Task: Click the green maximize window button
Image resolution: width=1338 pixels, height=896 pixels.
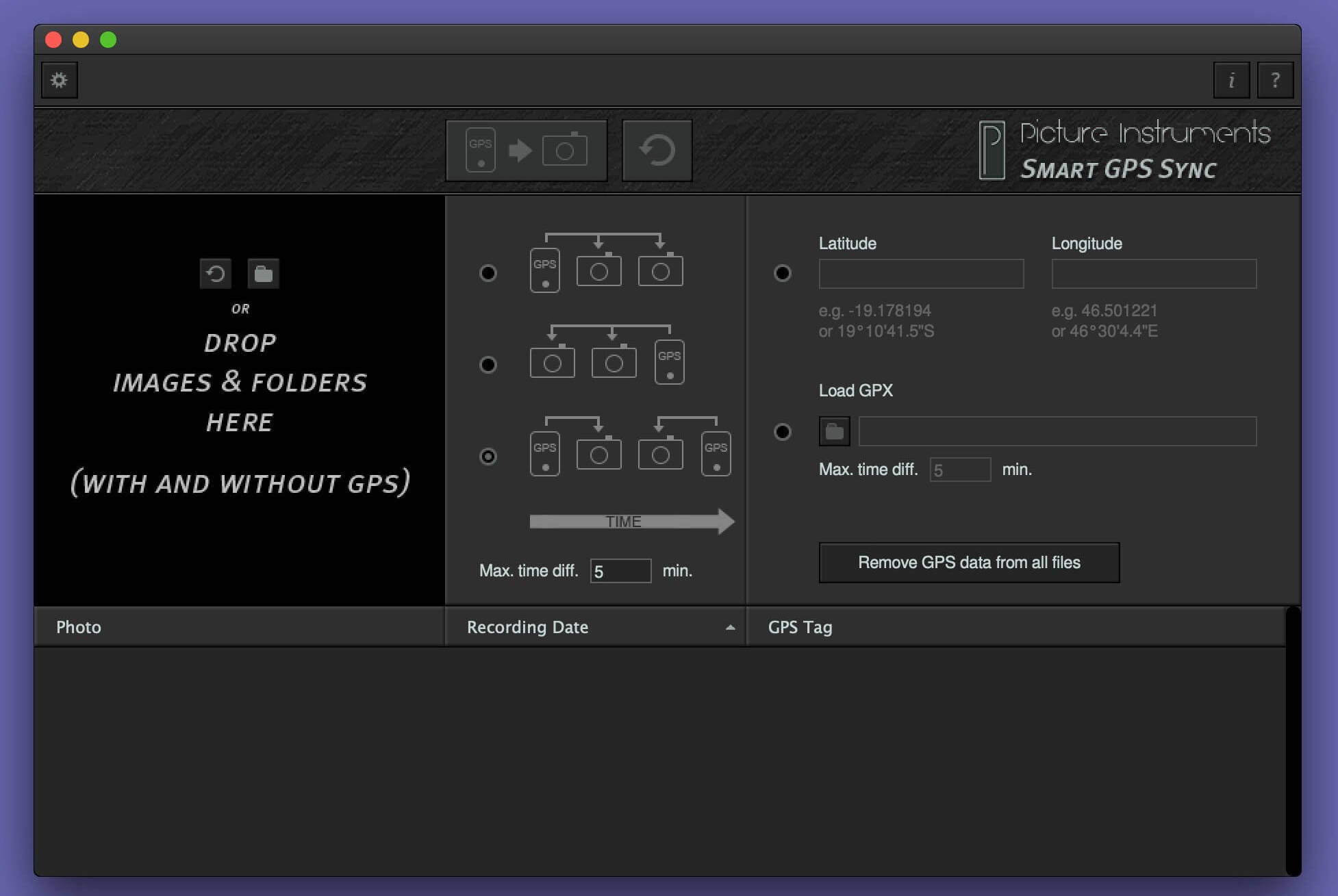Action: click(108, 40)
